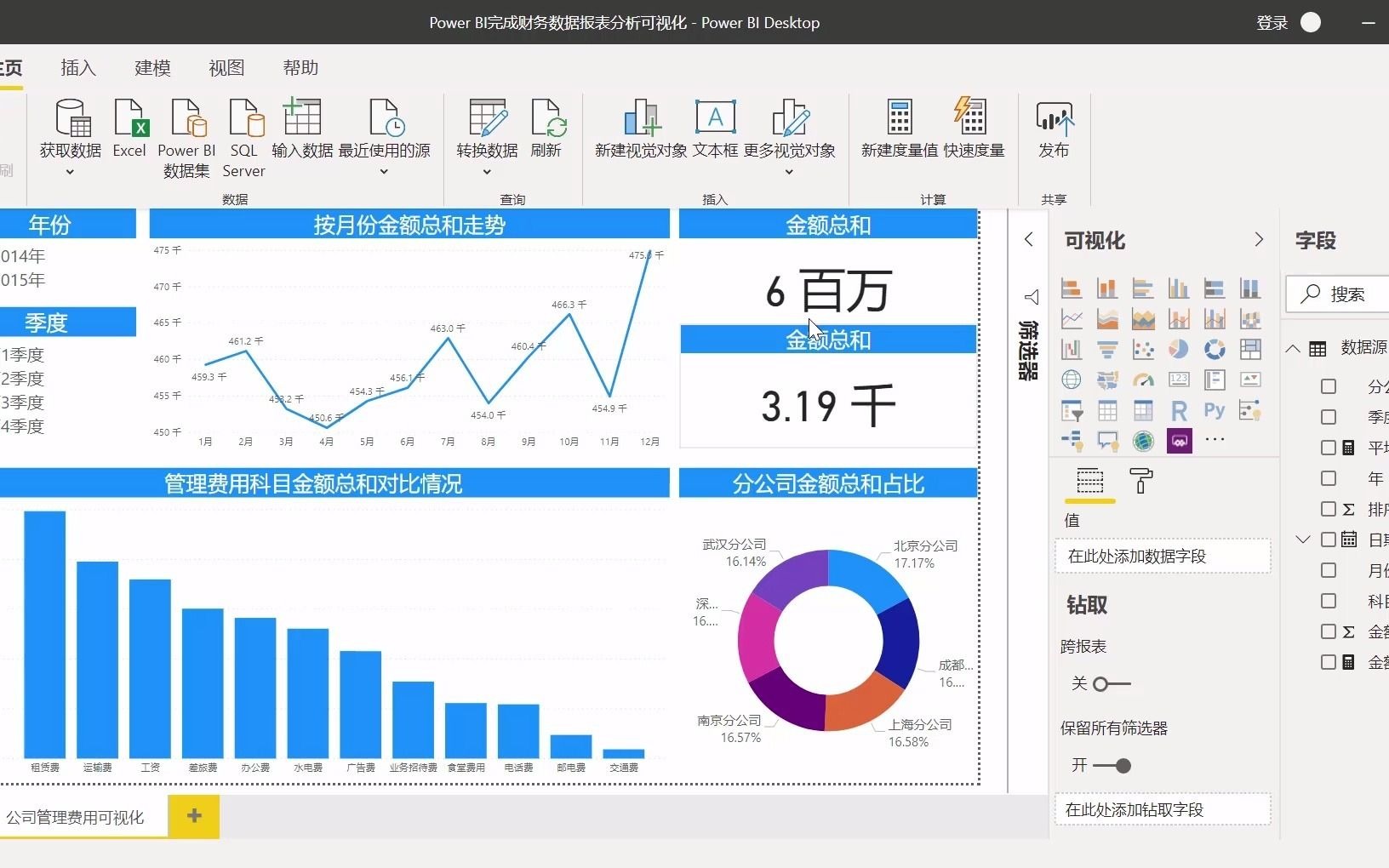Tick checkbox for first sigma field
The width and height of the screenshot is (1389, 868).
(1329, 509)
